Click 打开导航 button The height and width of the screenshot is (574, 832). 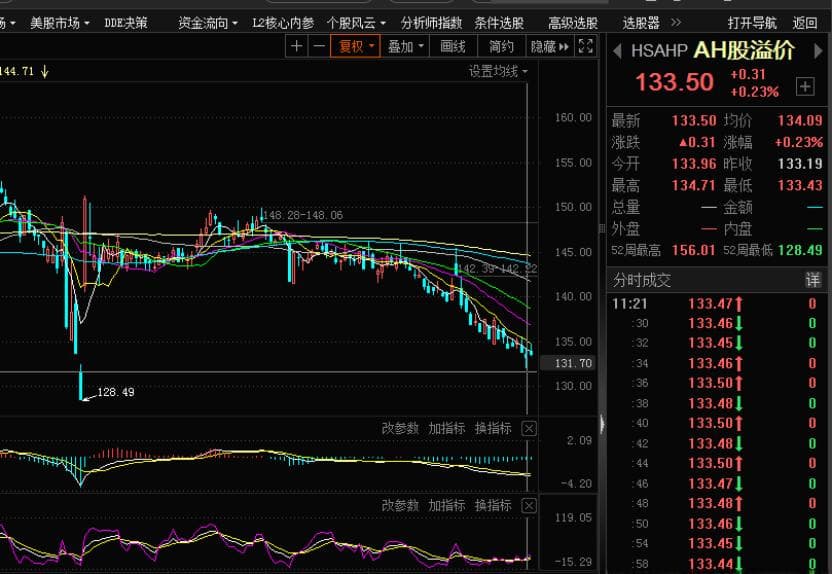tap(752, 23)
